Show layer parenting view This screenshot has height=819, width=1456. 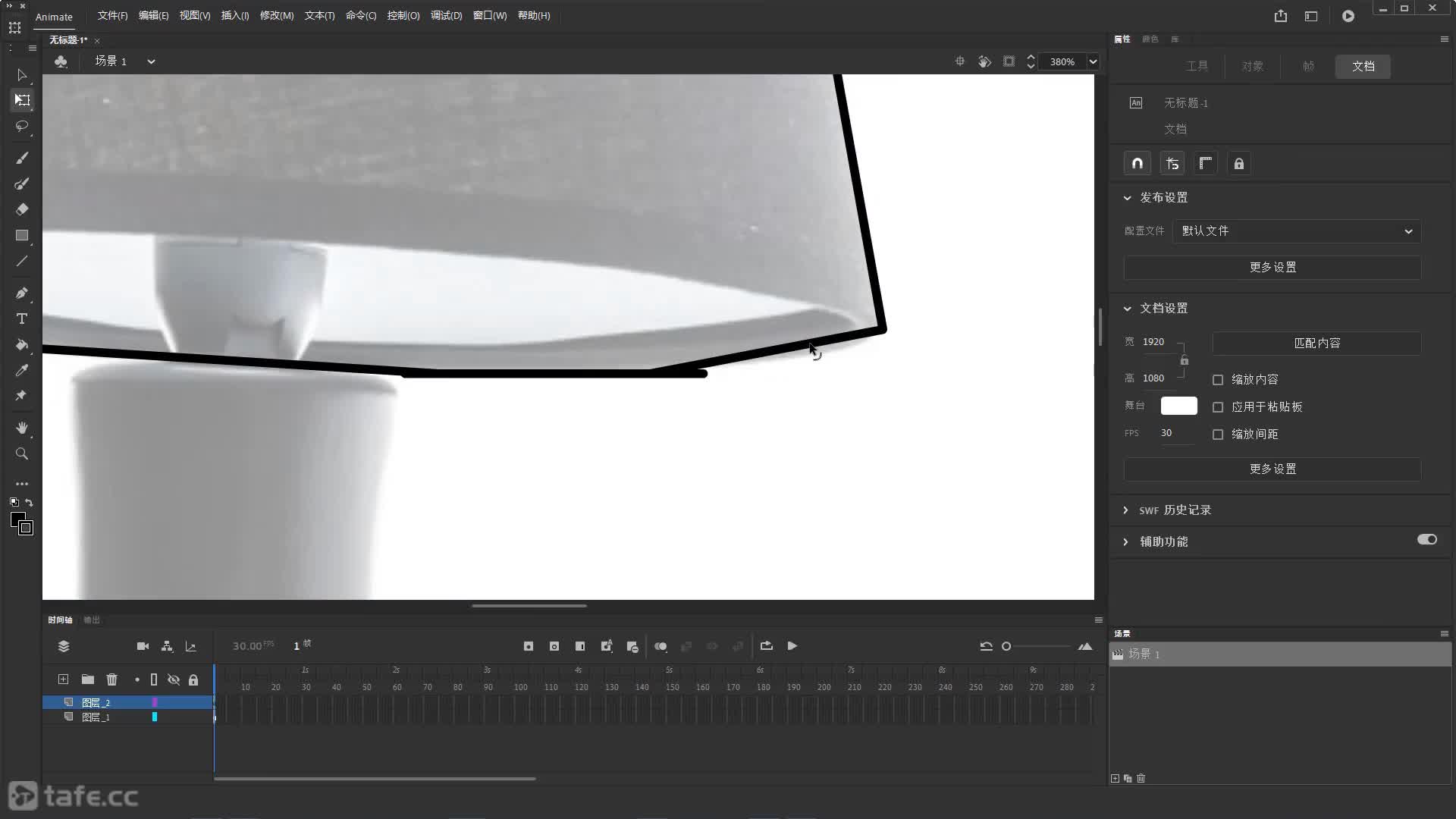[167, 646]
